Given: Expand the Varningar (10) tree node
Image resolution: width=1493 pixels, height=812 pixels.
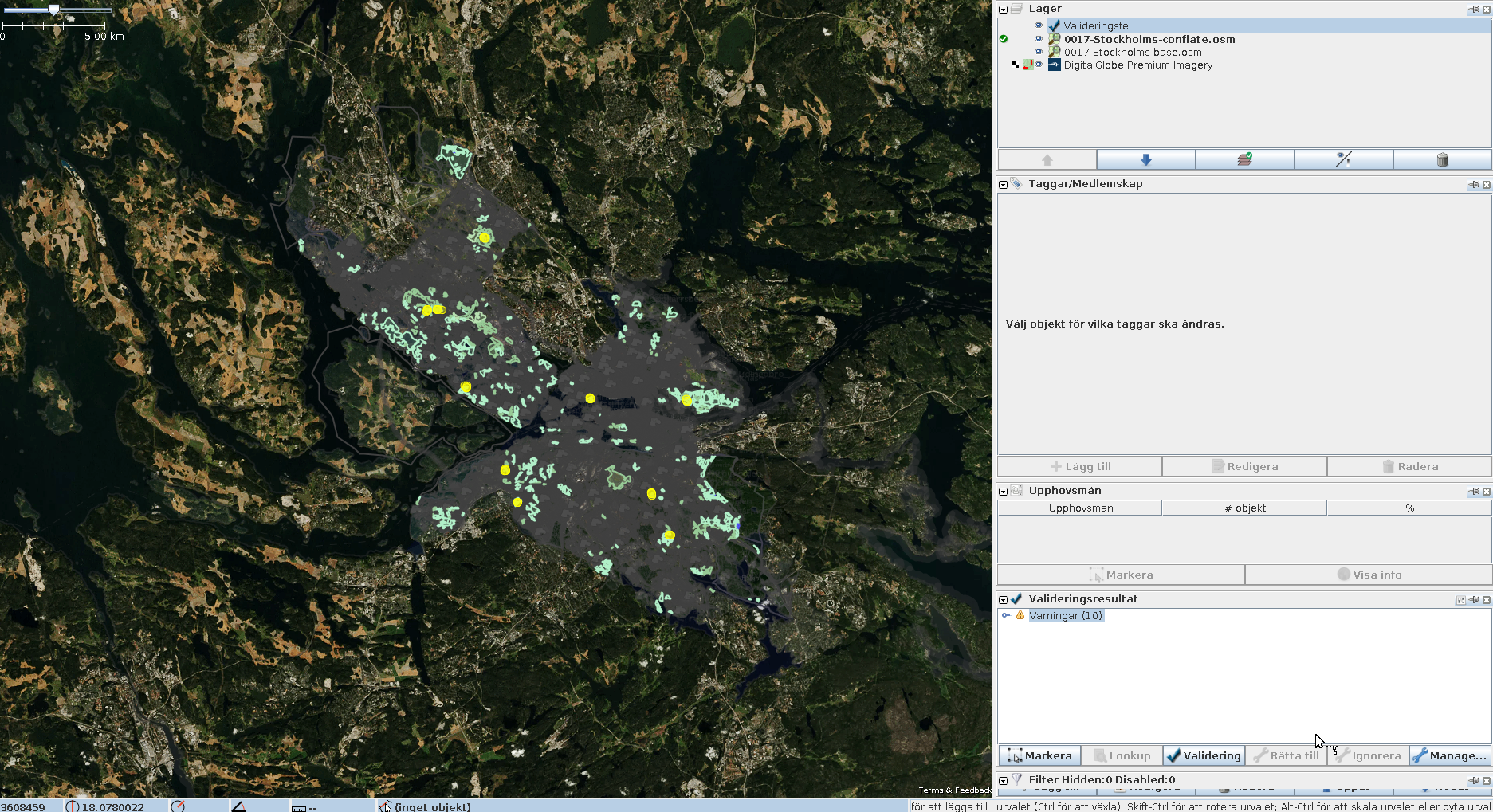Looking at the screenshot, I should [x=1006, y=616].
